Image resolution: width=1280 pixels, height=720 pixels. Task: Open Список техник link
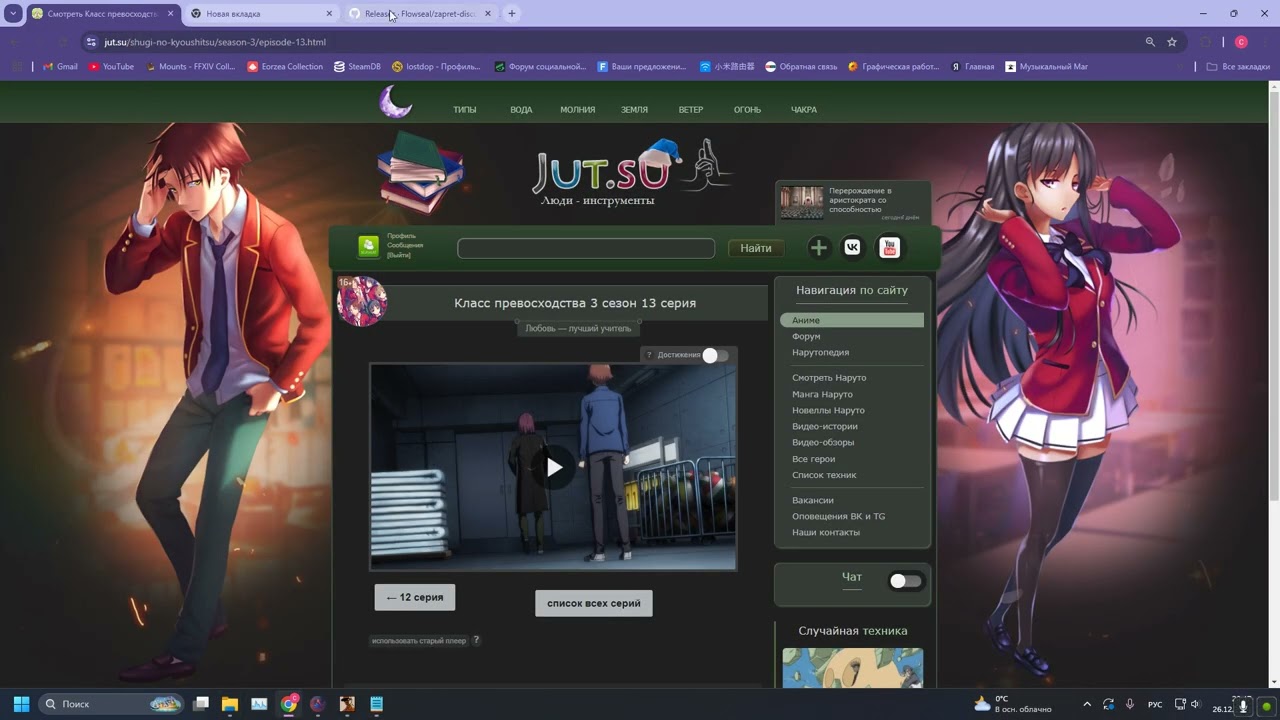(824, 475)
